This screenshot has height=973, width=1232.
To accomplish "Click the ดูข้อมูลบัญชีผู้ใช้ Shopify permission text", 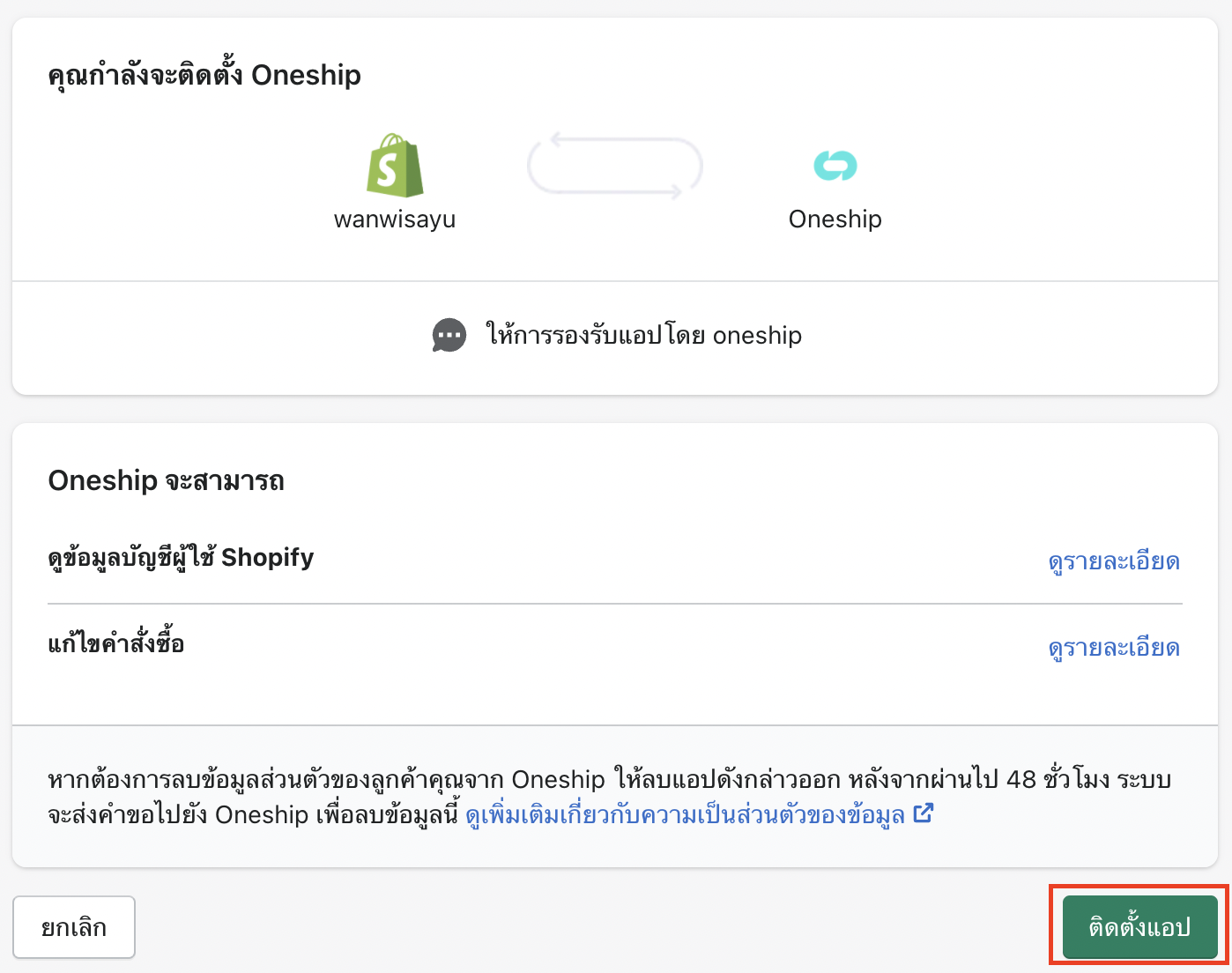I will pos(181,558).
